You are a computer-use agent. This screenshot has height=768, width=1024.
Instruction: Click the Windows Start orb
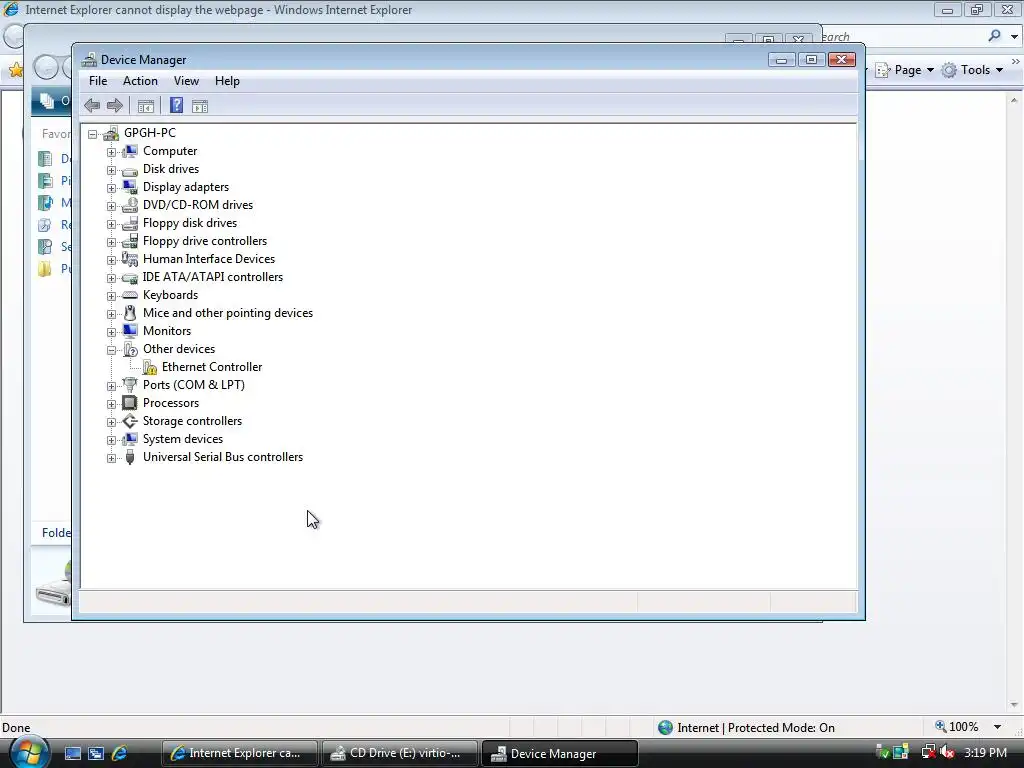[x=29, y=752]
